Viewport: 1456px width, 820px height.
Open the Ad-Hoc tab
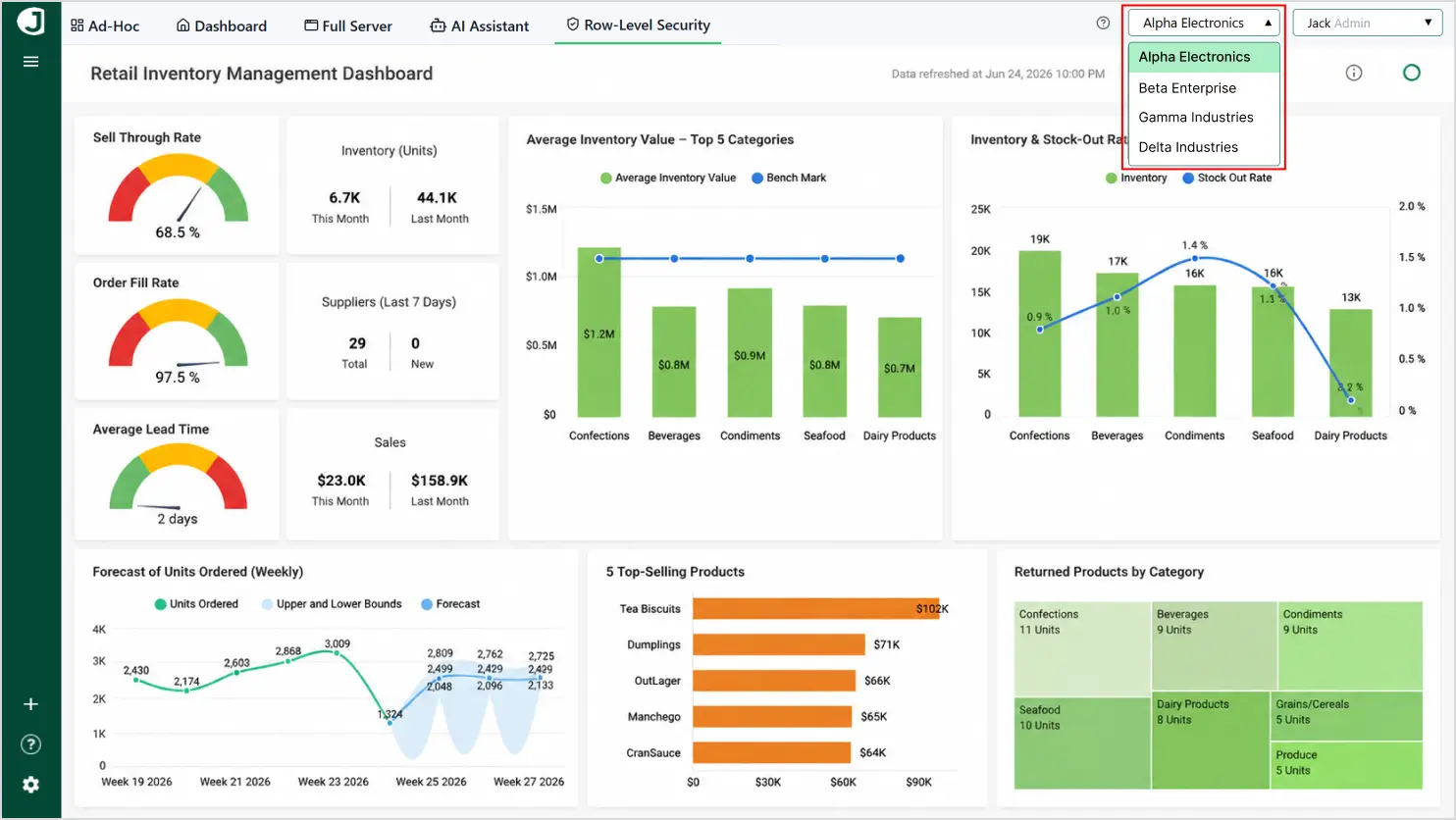105,26
